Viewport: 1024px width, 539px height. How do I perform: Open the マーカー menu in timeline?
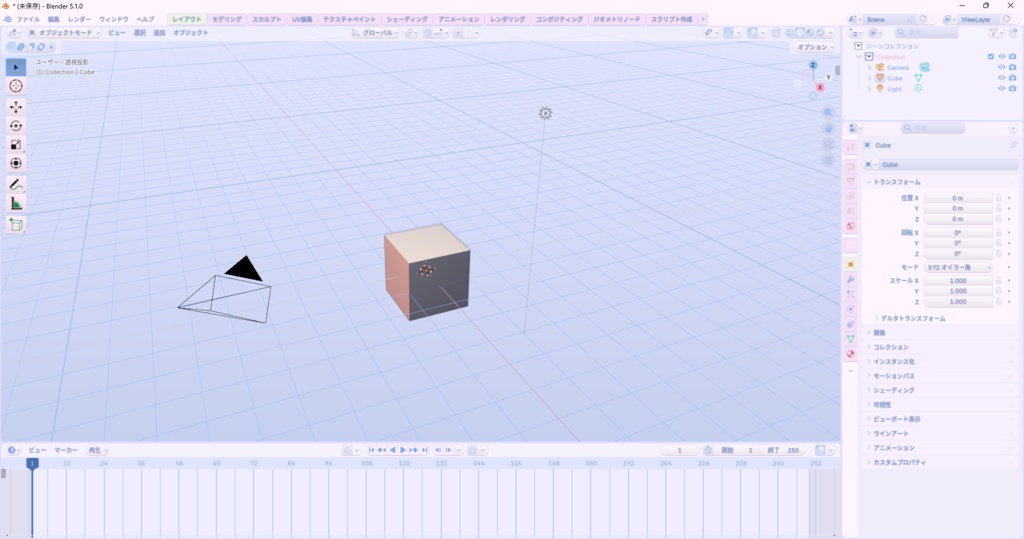click(65, 450)
